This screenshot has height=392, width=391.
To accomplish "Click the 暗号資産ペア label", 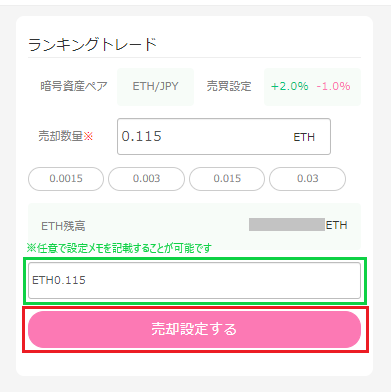I will pyautogui.click(x=74, y=86).
